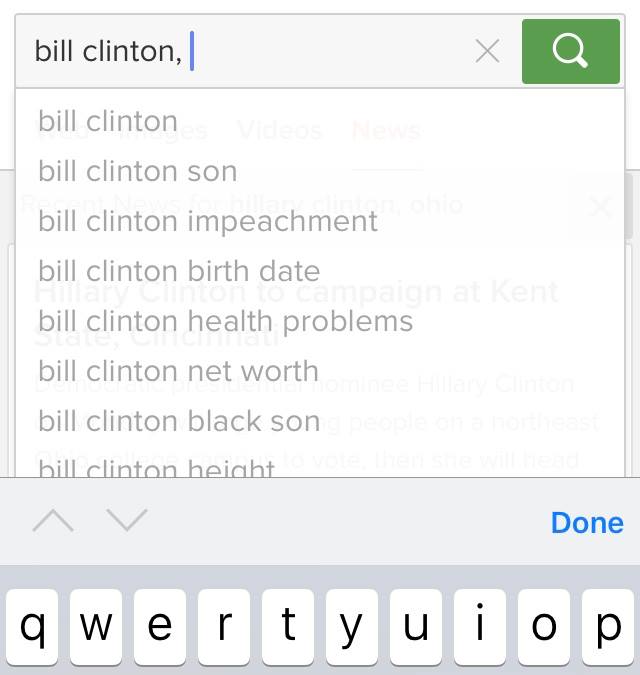Clear the search field text

(487, 51)
